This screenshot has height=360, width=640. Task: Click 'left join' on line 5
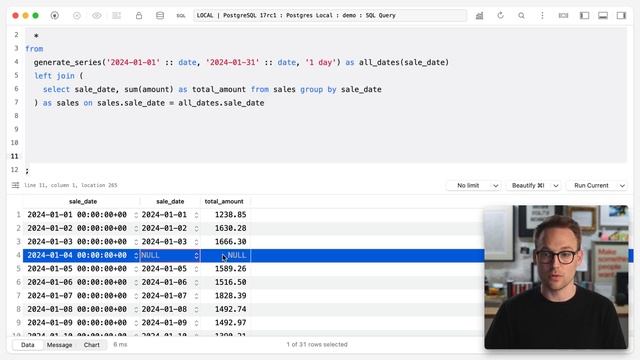click(54, 76)
